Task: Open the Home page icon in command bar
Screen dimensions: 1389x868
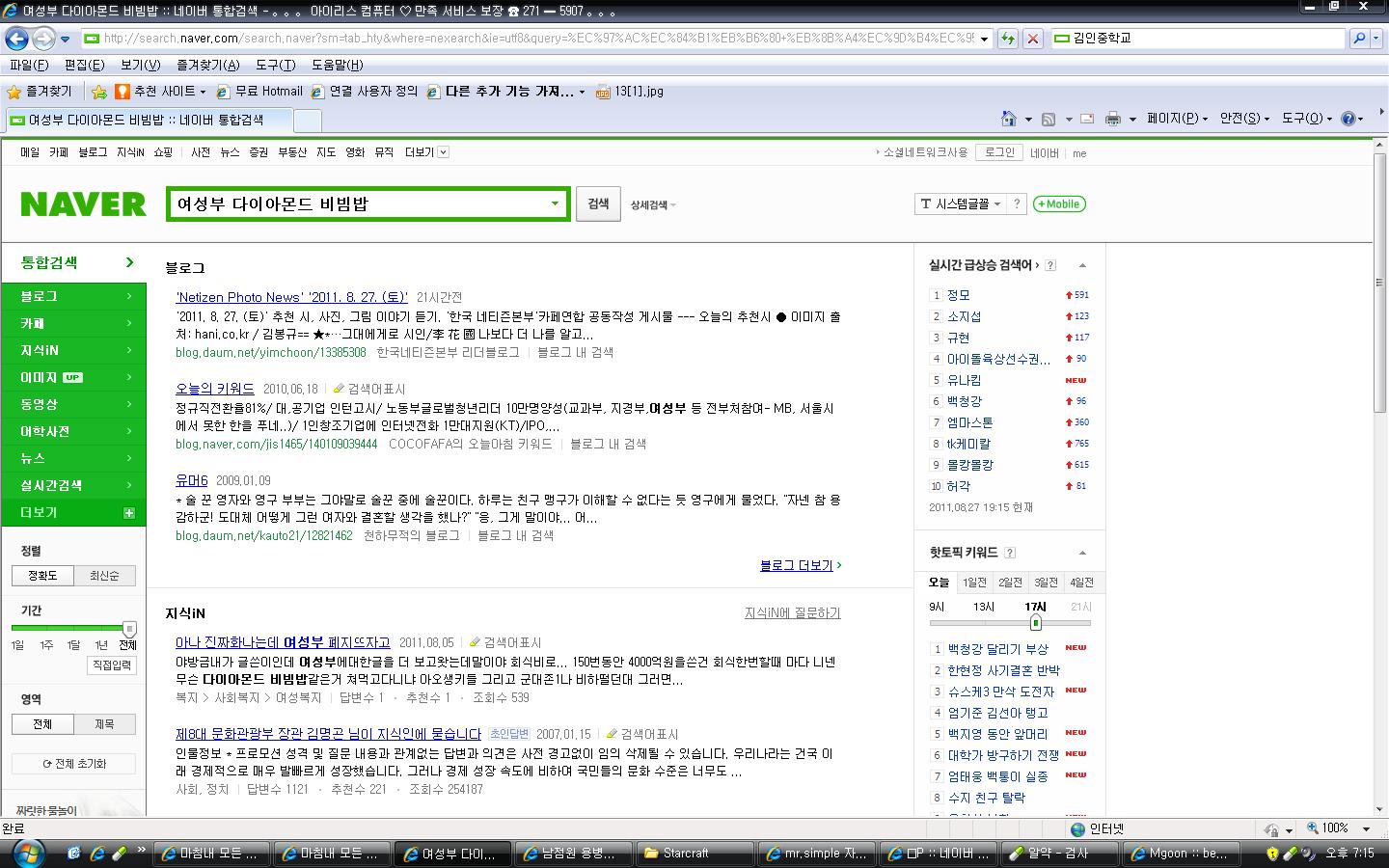Action: tap(1008, 119)
